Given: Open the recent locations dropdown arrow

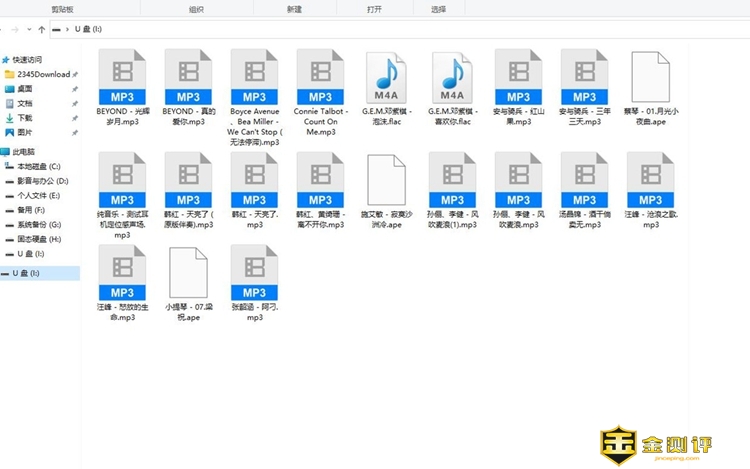Looking at the screenshot, I should coord(29,30).
